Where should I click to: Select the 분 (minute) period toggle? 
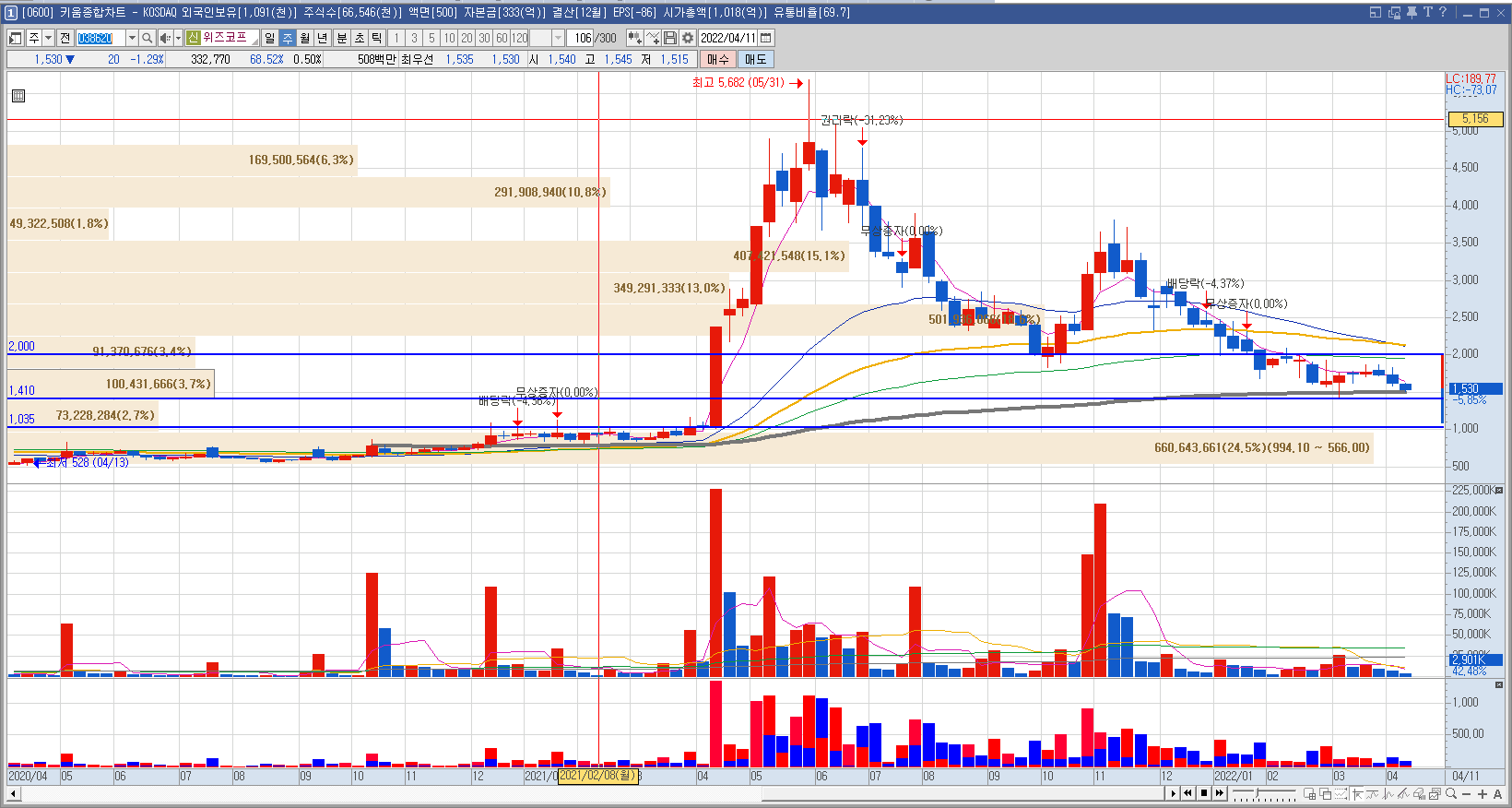pyautogui.click(x=342, y=38)
